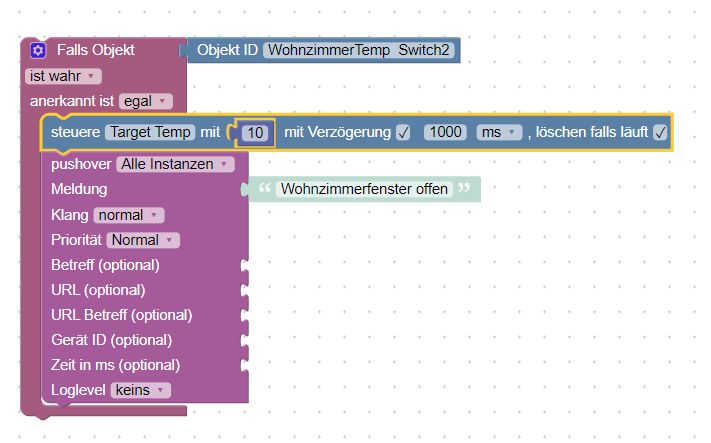Click the Meldung label

(x=79, y=189)
